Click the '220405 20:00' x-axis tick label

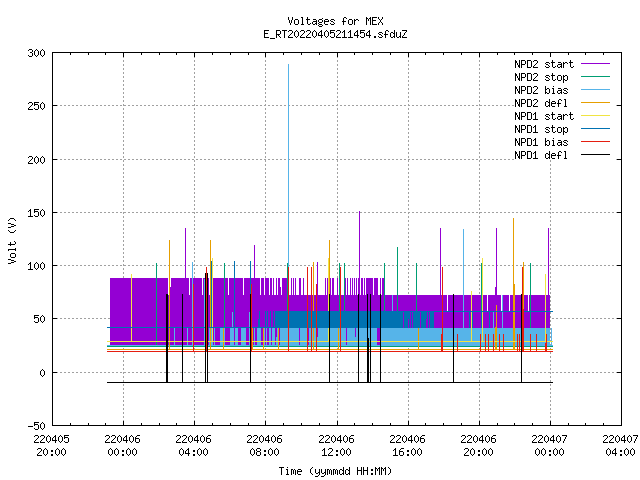(51, 446)
